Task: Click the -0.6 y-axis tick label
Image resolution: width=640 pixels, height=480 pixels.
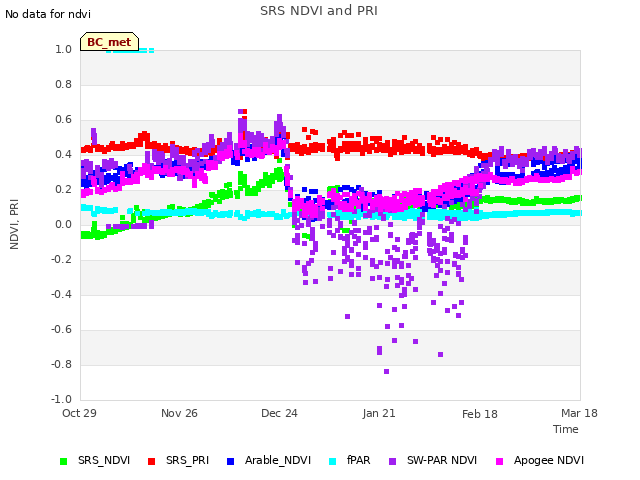Action: coord(61,329)
